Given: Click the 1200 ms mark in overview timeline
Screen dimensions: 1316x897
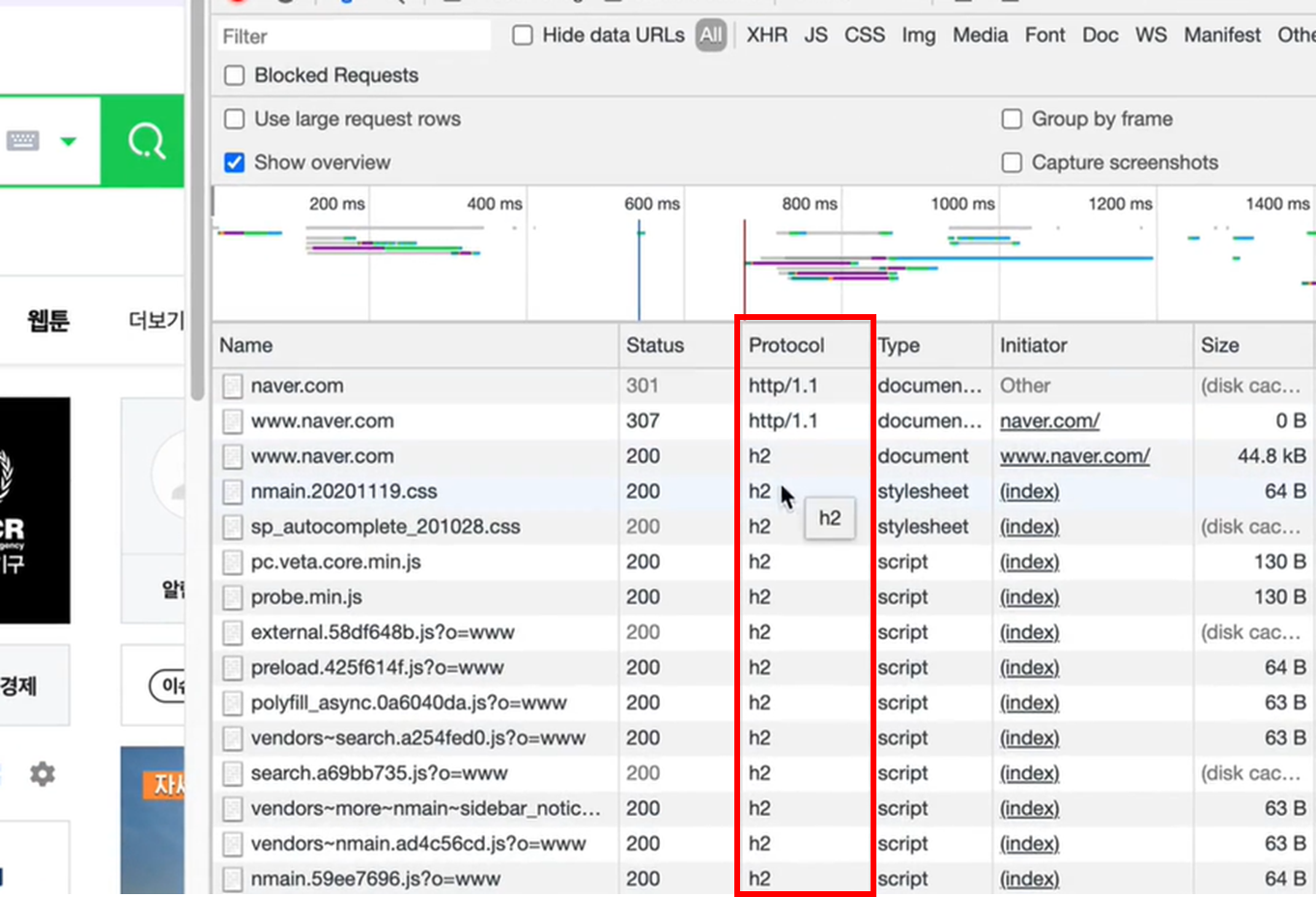Looking at the screenshot, I should pos(1120,204).
